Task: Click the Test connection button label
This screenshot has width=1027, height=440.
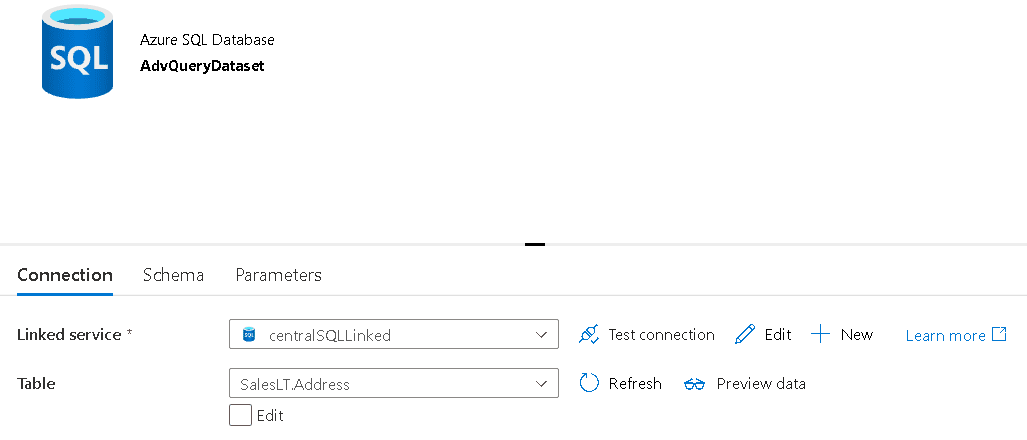Action: coord(662,335)
